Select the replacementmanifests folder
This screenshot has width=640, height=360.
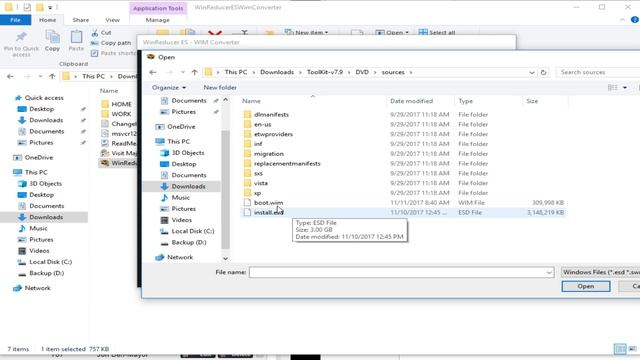[x=287, y=163]
